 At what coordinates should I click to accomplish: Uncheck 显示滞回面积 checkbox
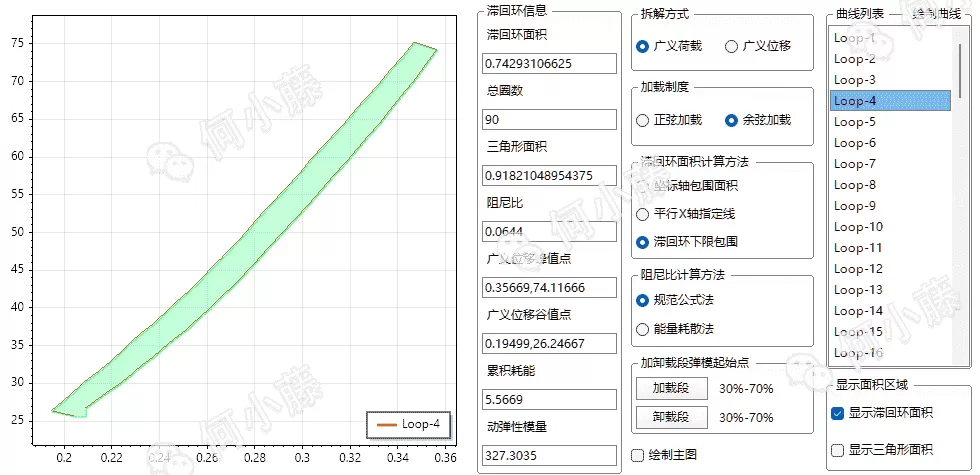click(x=838, y=413)
